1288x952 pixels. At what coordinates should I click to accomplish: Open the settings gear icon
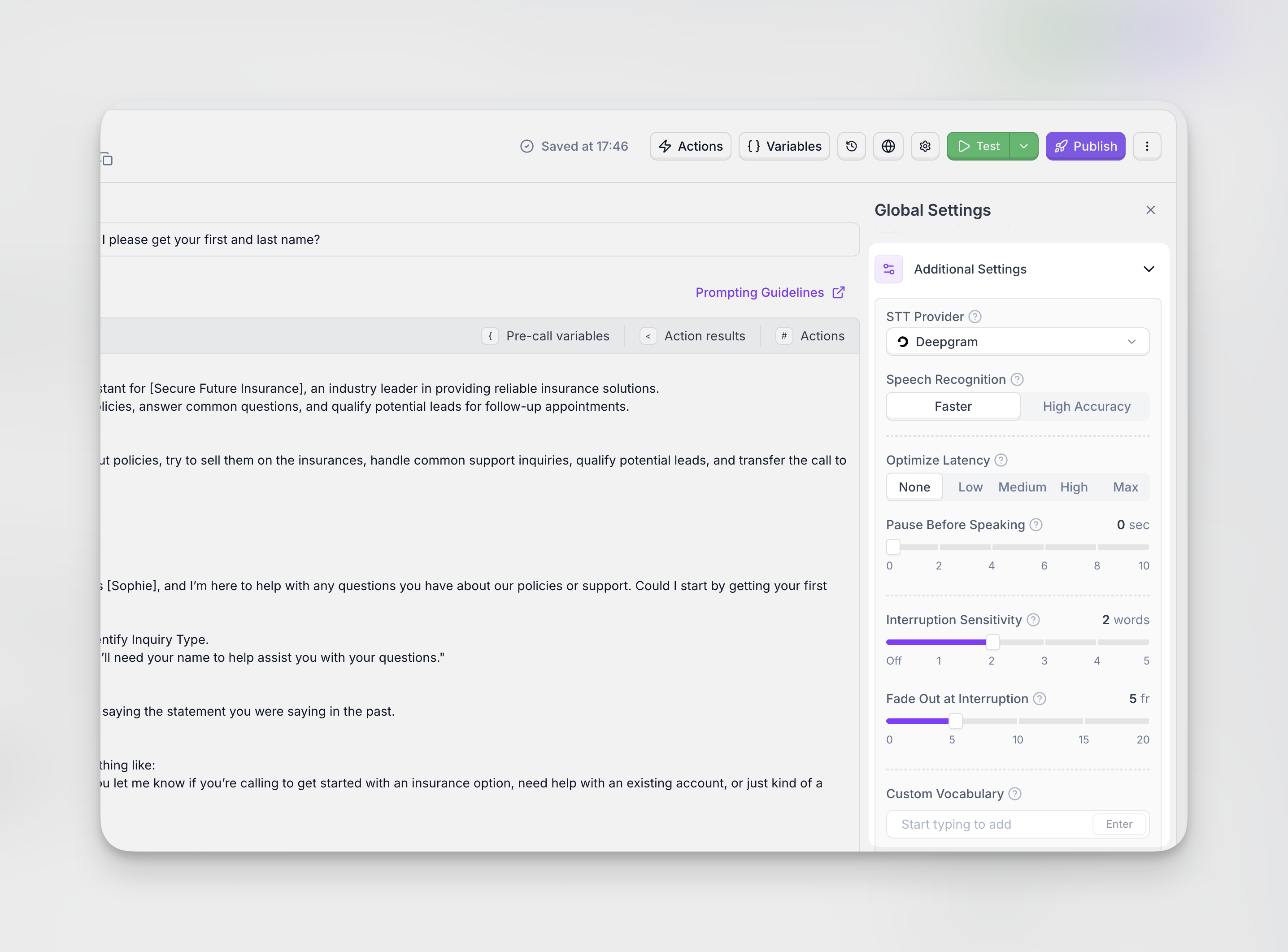tap(925, 146)
